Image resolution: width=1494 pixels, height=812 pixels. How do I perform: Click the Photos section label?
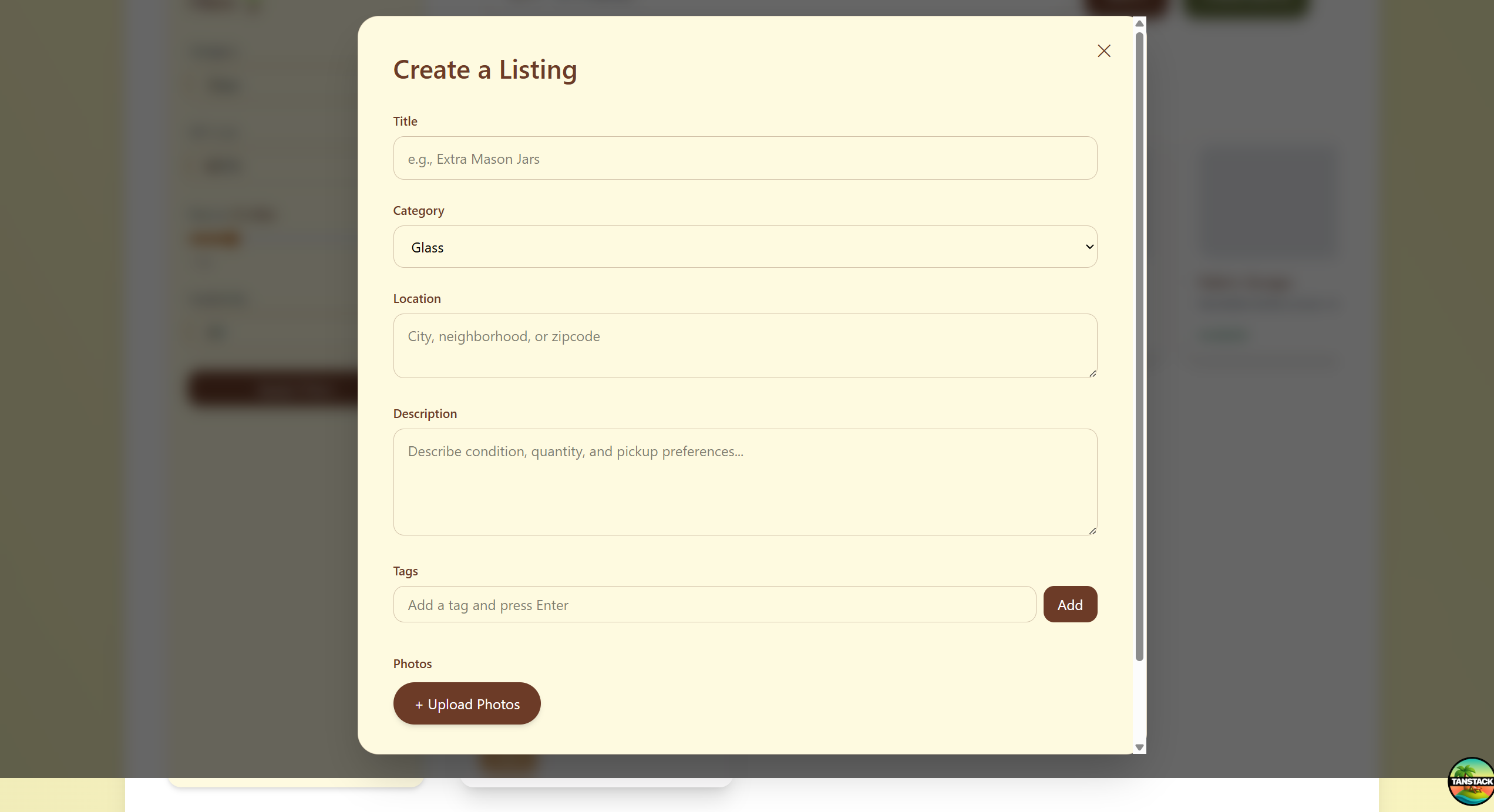tap(412, 664)
